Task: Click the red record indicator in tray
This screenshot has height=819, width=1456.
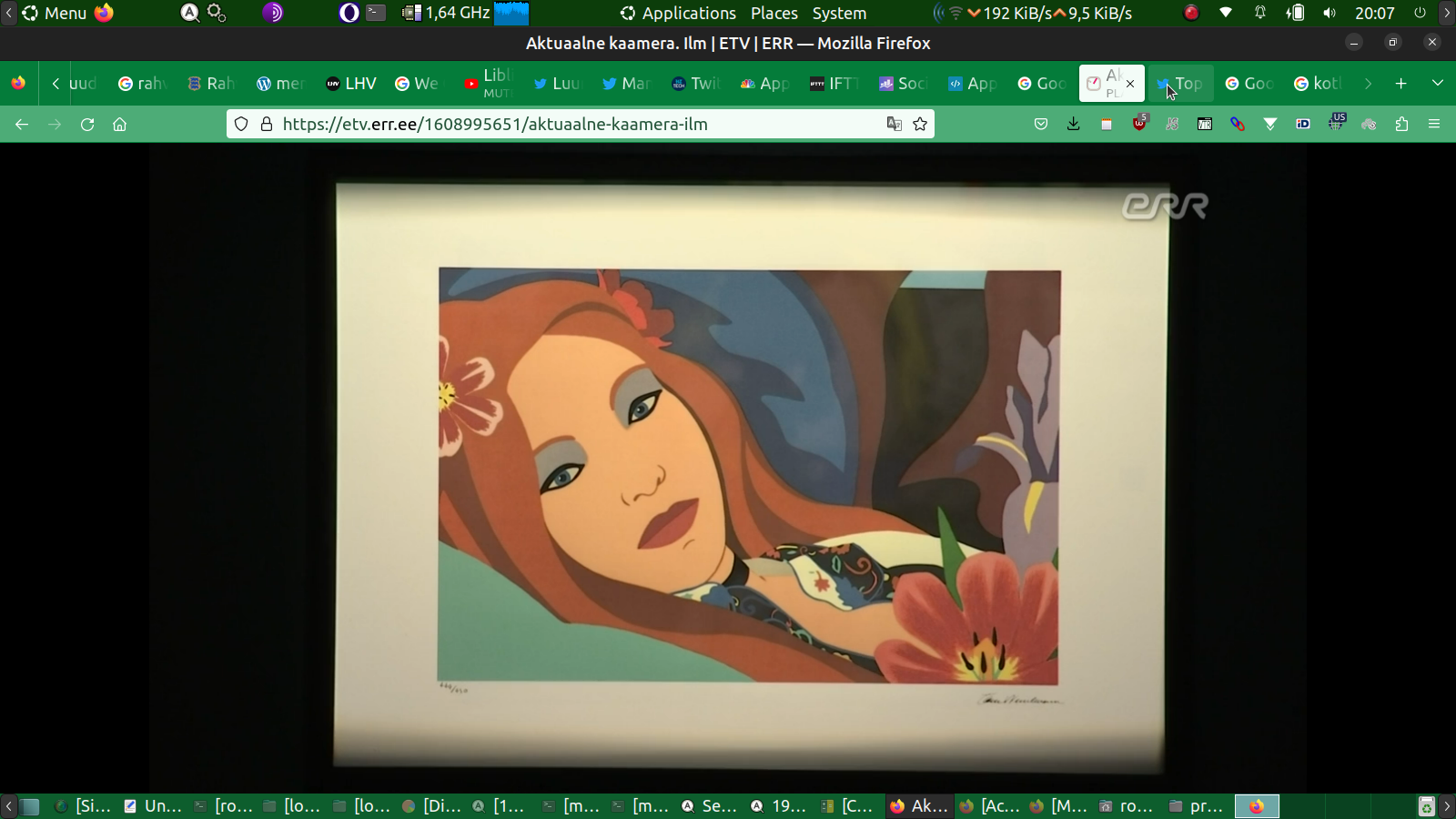Action: (x=1191, y=13)
